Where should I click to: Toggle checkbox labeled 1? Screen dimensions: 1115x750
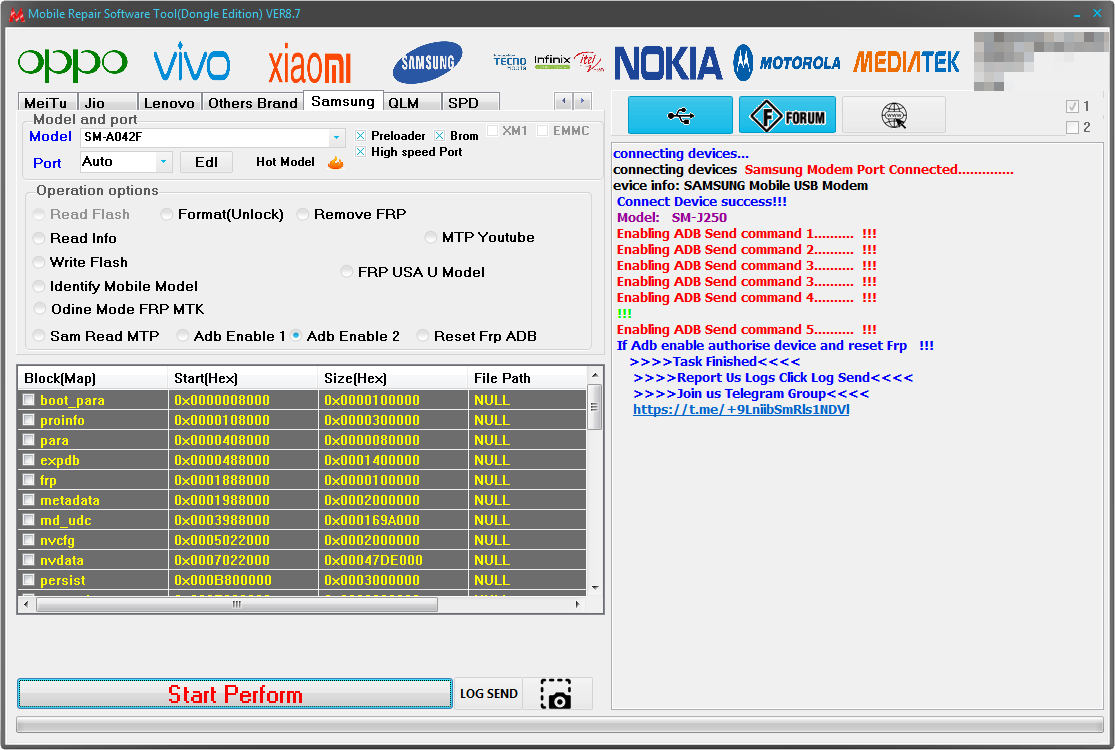[x=1072, y=107]
